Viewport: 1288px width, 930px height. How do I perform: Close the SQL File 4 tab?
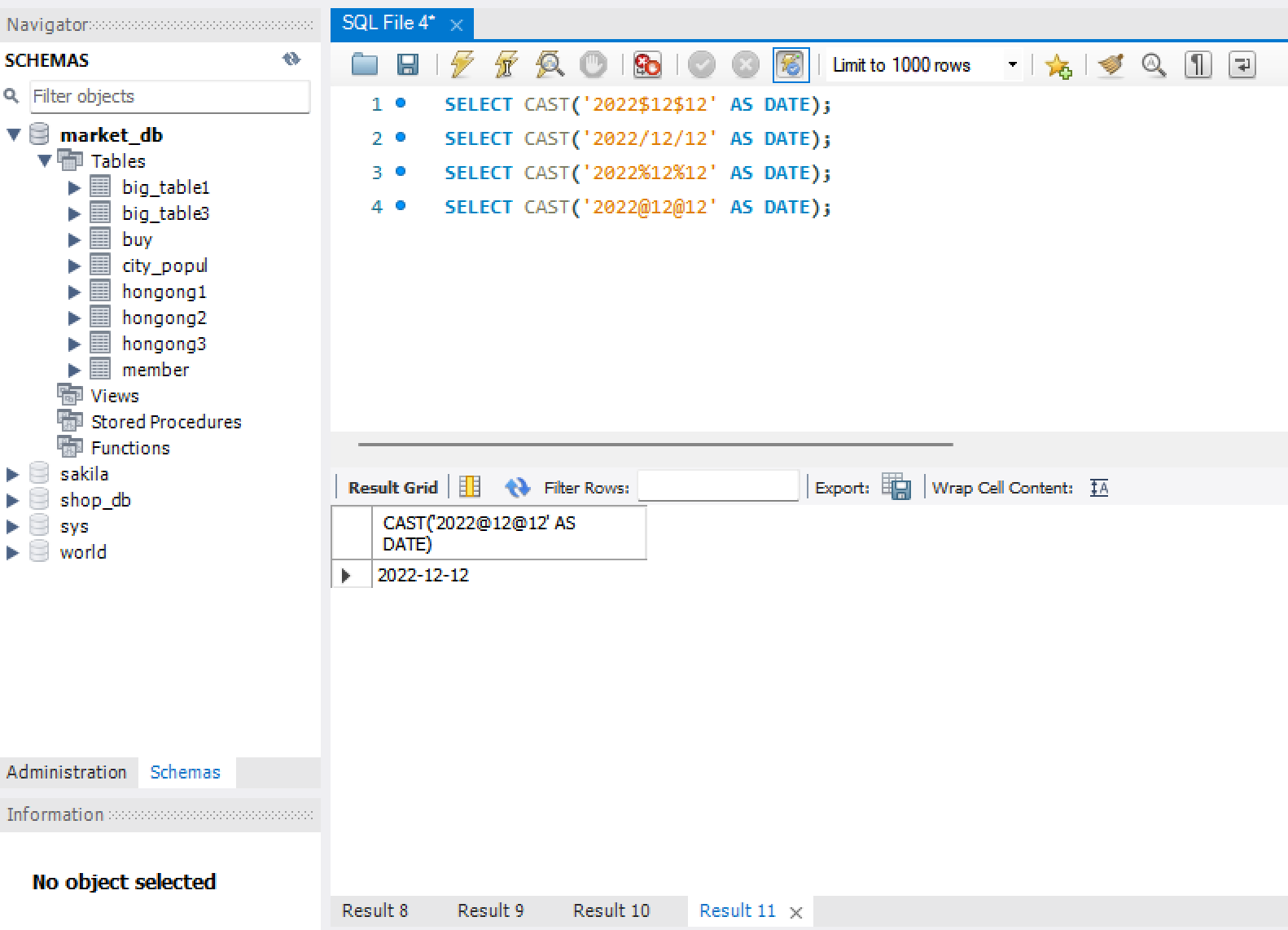click(457, 25)
